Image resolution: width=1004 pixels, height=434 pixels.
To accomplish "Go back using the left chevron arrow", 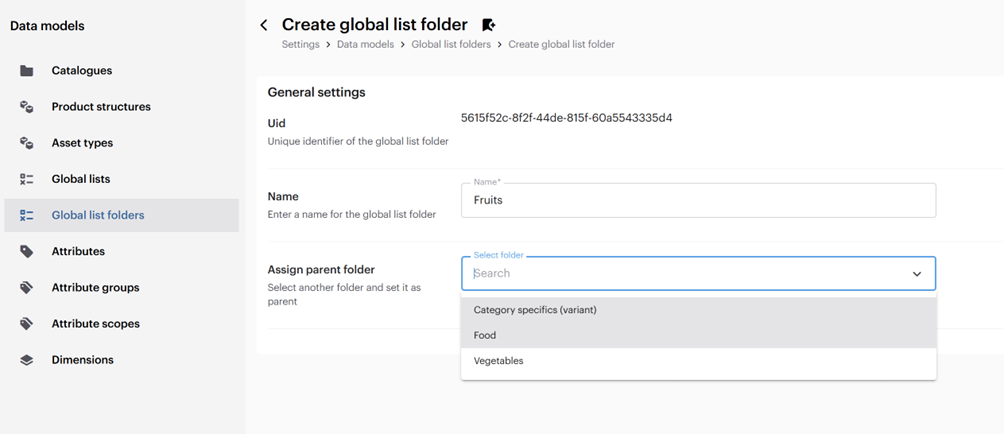I will (x=264, y=25).
